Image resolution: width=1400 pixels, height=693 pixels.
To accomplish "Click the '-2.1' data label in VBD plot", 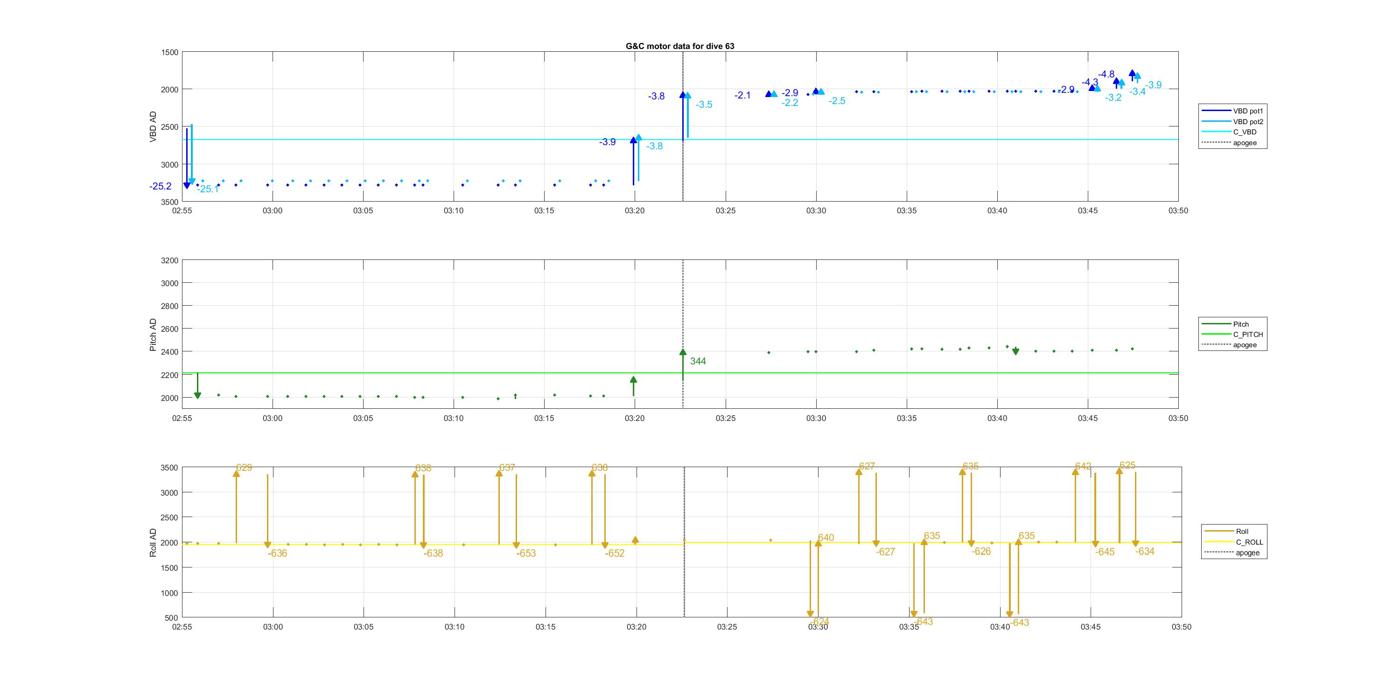I will pyautogui.click(x=742, y=95).
